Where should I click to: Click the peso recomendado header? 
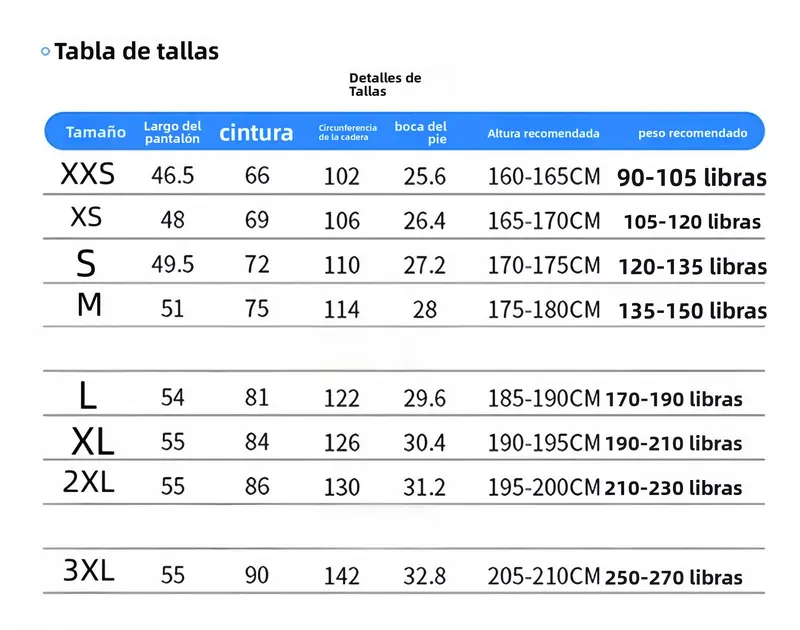click(692, 133)
